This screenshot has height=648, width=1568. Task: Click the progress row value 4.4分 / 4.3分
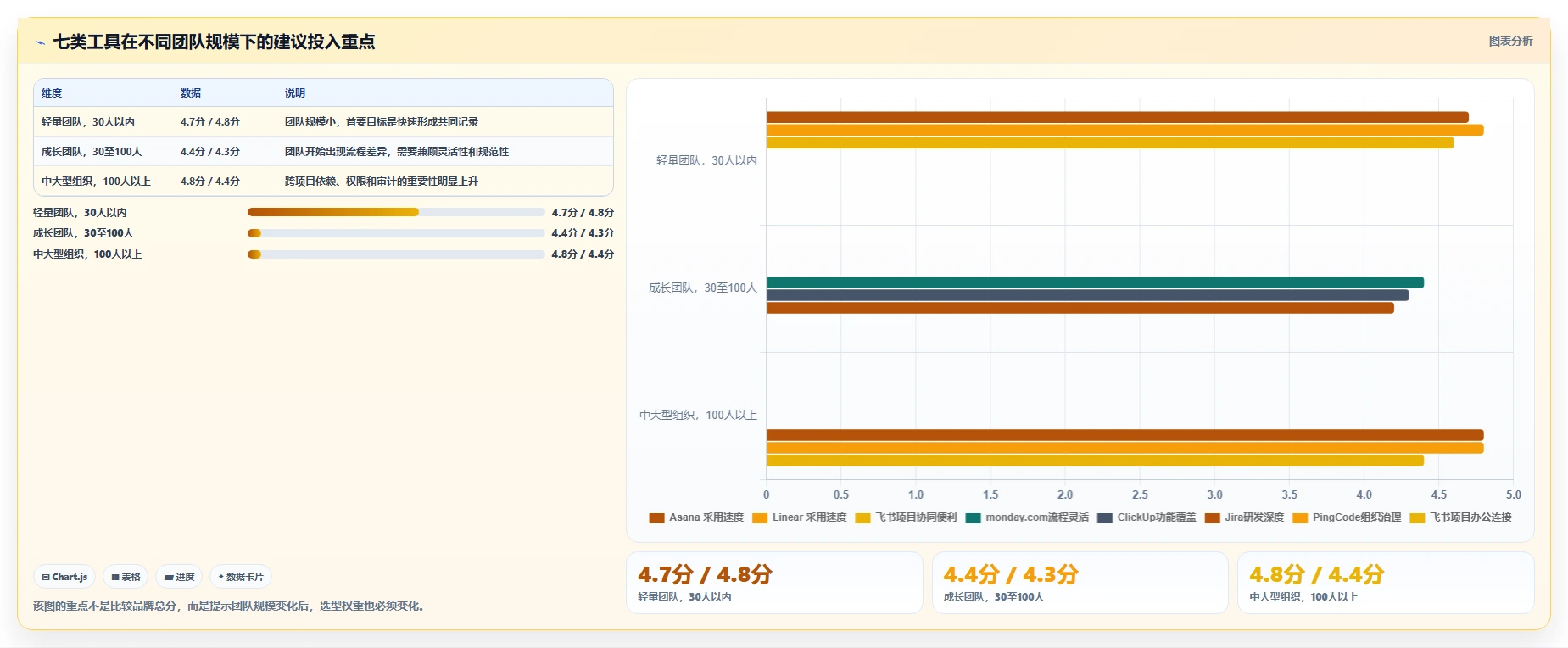pyautogui.click(x=583, y=233)
